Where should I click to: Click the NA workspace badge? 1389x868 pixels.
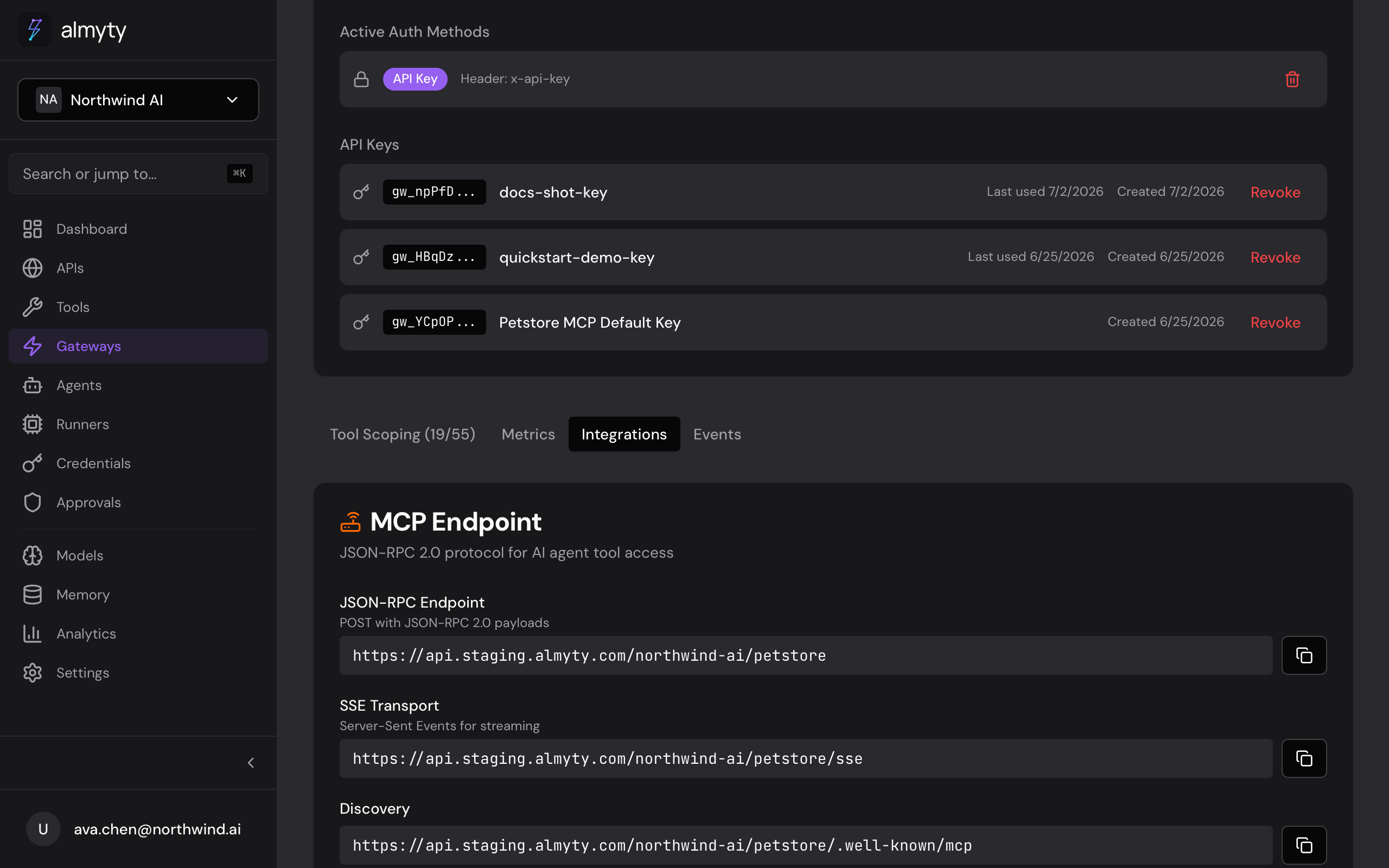[49, 100]
